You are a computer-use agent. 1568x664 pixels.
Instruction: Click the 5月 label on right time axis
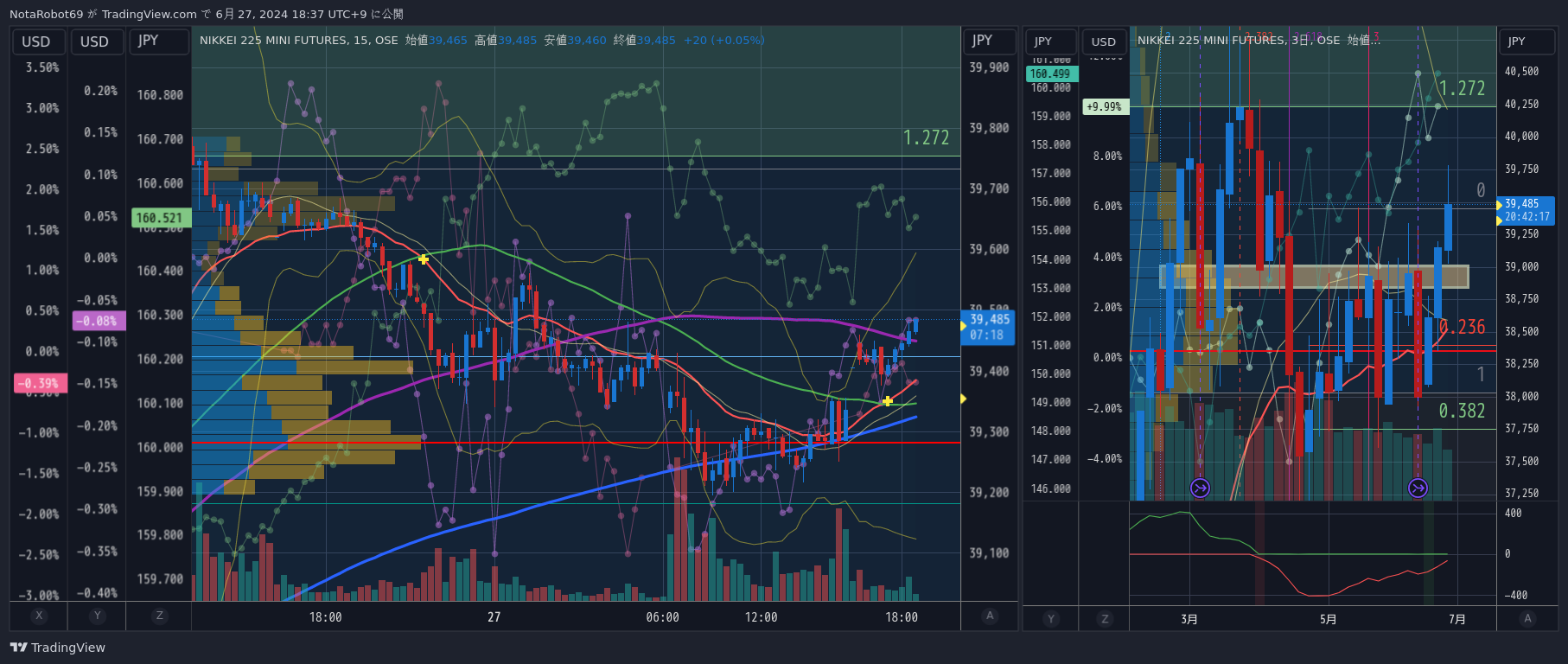tap(1328, 619)
